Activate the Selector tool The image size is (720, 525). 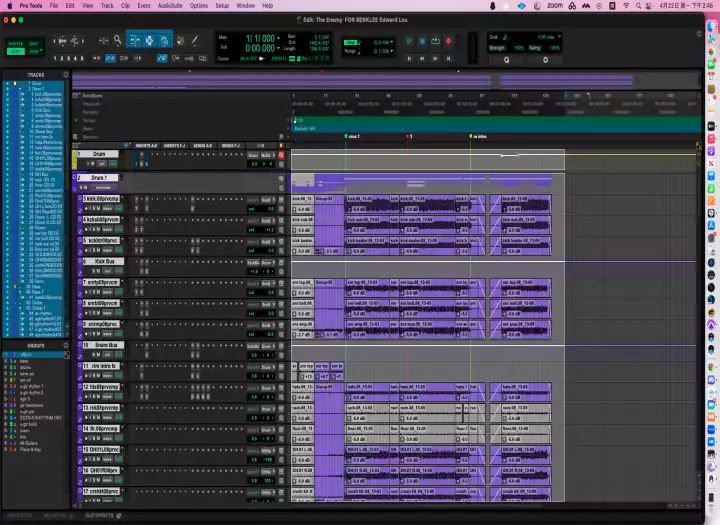pos(149,41)
